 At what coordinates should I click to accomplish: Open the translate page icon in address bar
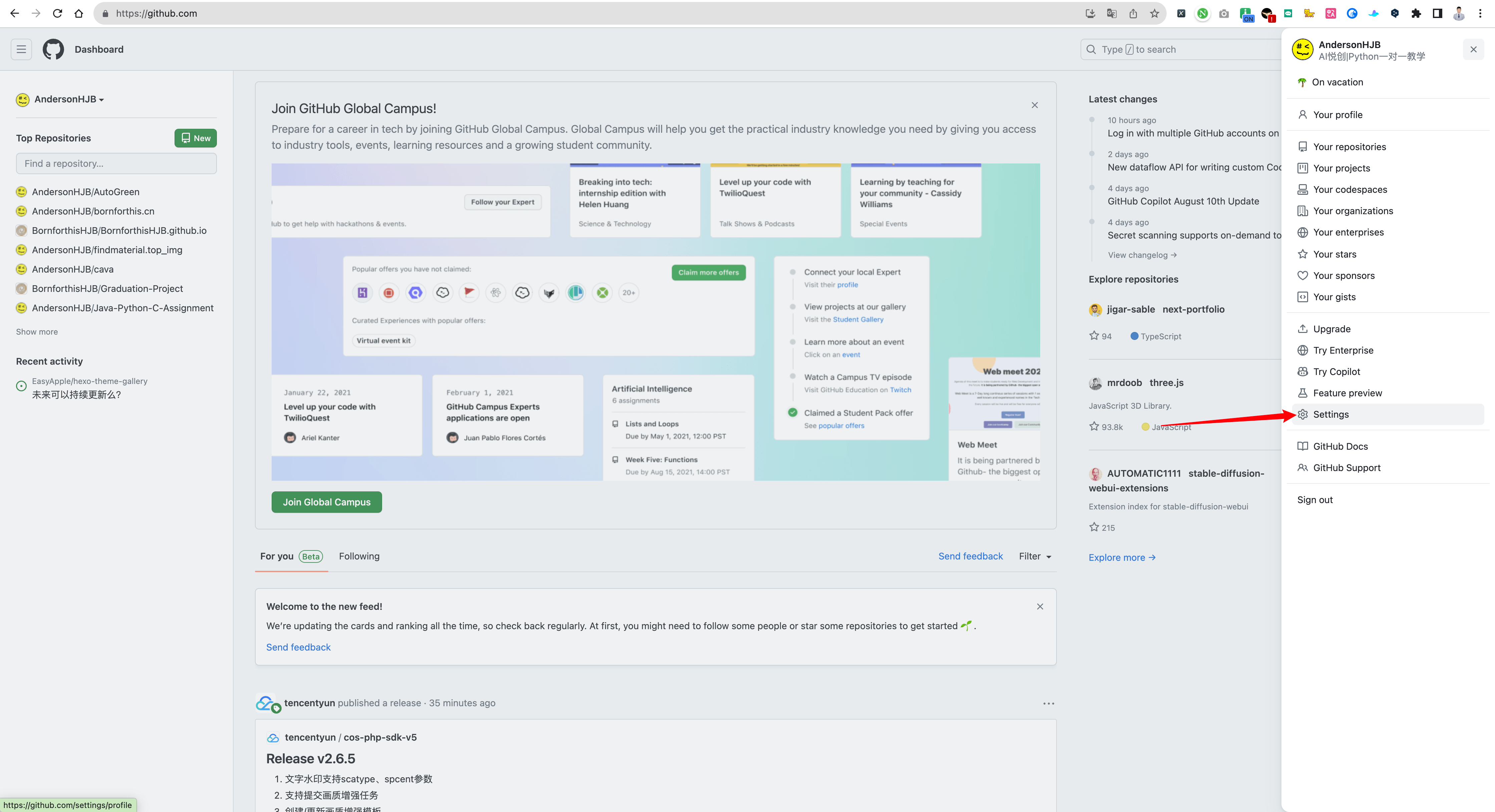pos(1111,13)
